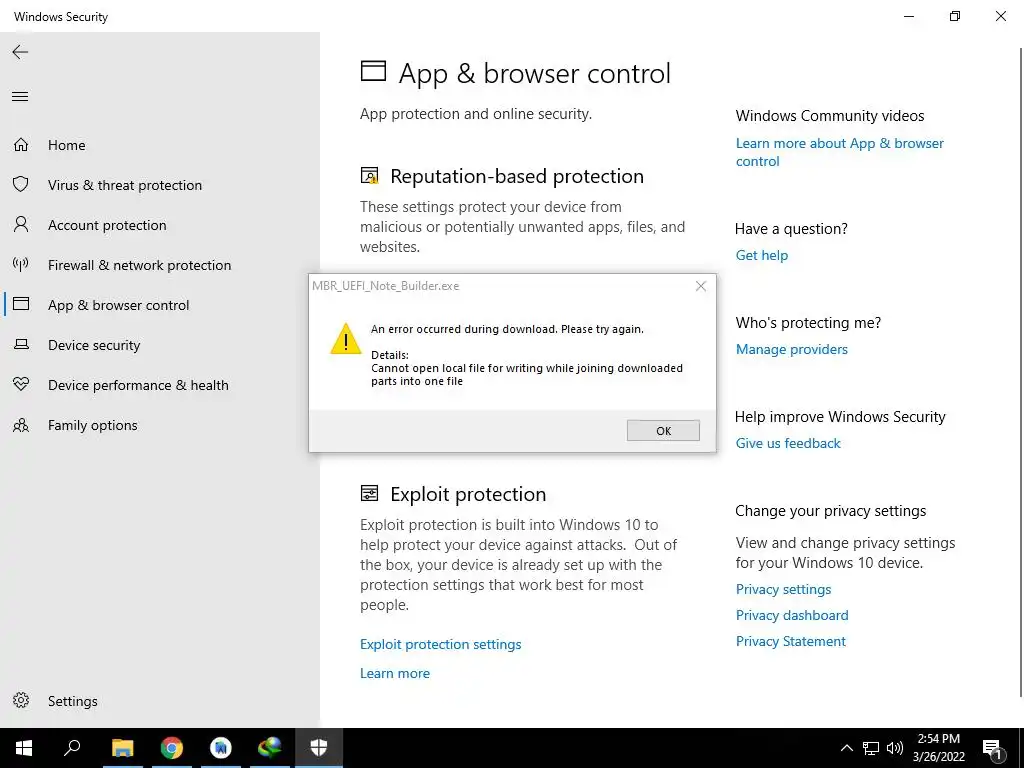
Task: Click "An error occurred during download" message
Action: point(507,329)
